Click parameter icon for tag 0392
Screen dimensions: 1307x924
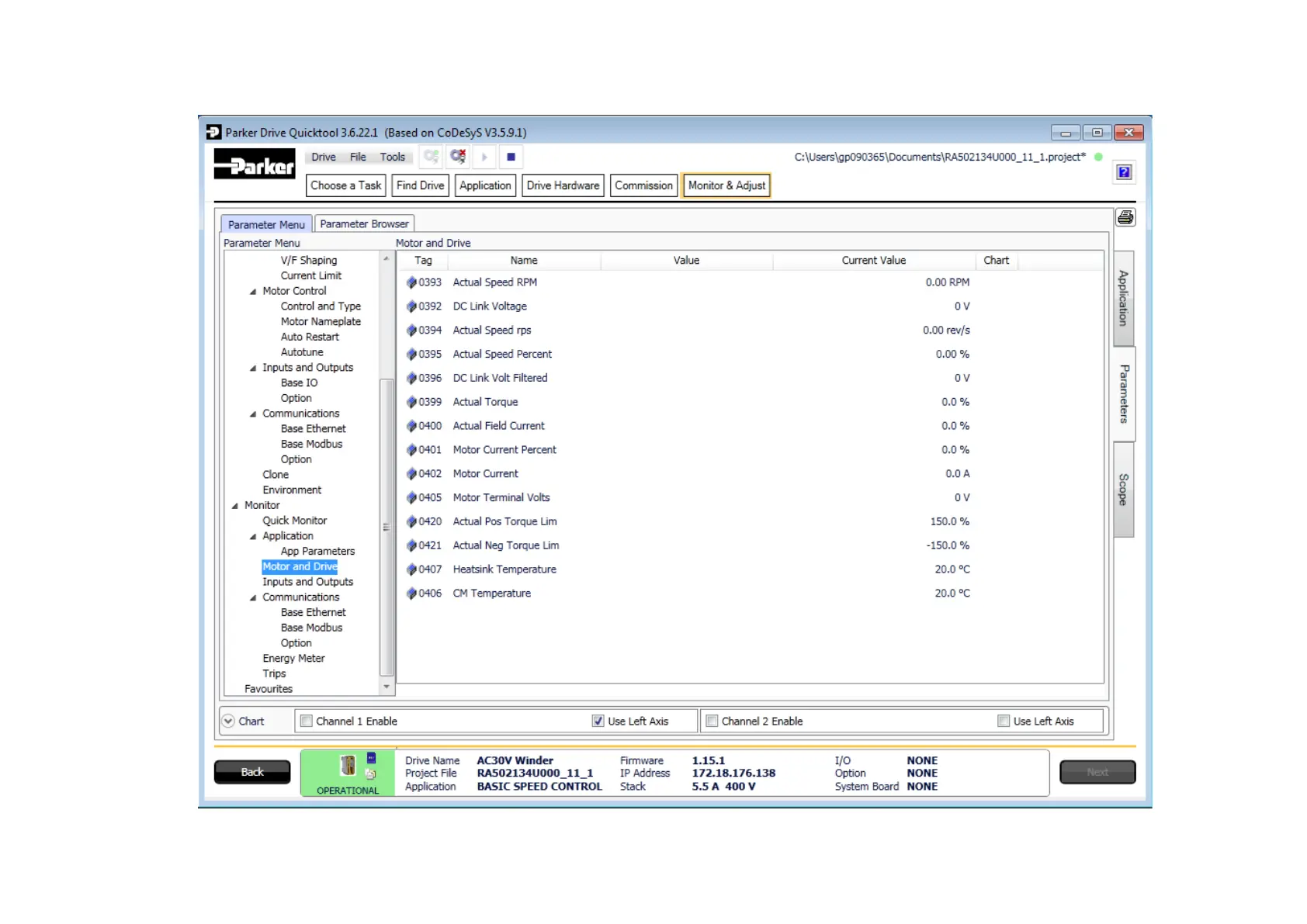[411, 306]
